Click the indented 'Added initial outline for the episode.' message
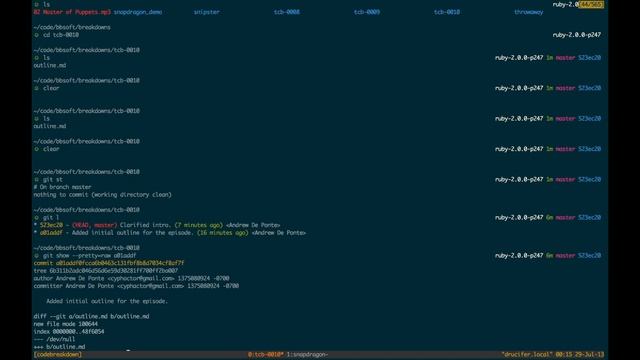The width and height of the screenshot is (640, 360). coord(107,301)
